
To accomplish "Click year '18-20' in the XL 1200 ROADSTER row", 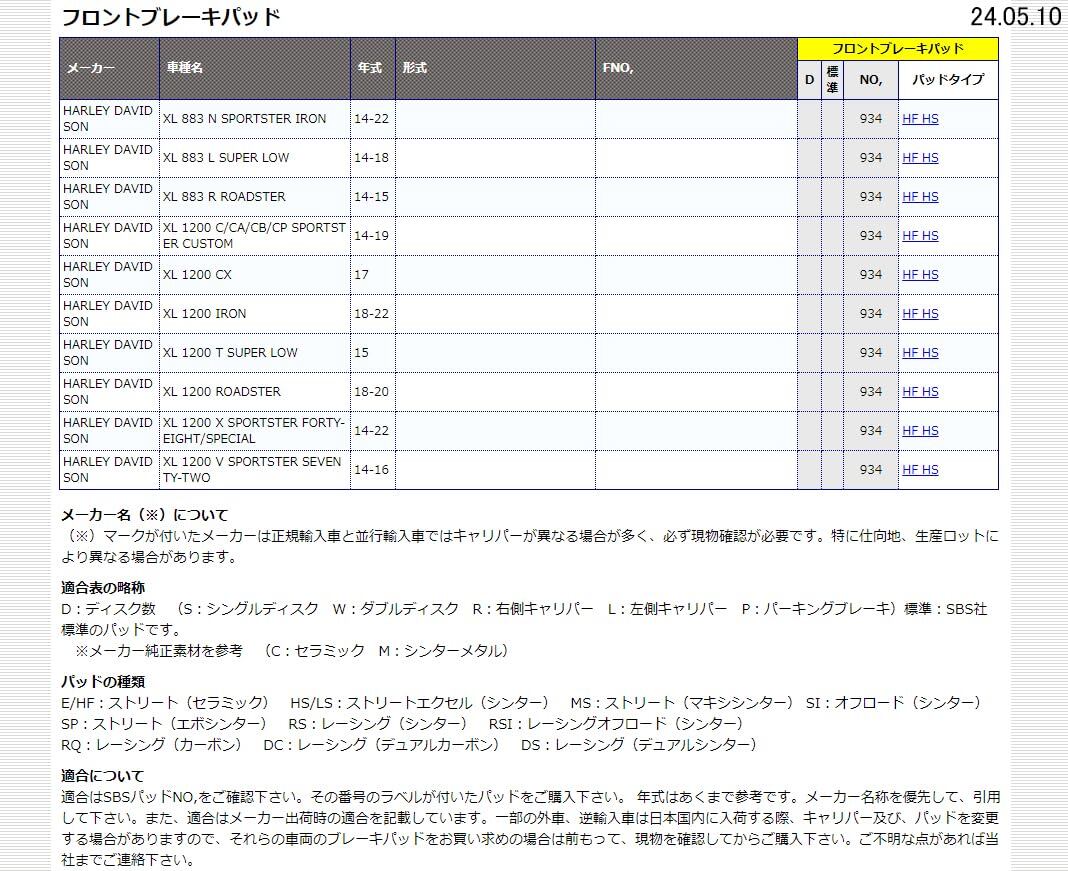I will (x=371, y=392).
